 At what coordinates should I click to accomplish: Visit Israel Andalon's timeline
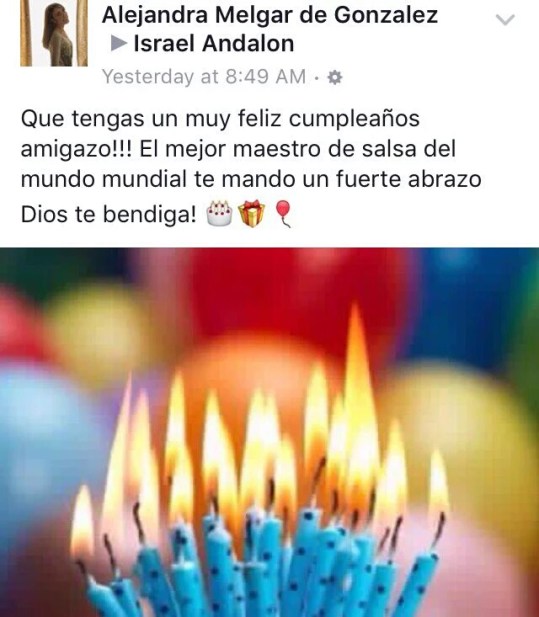tap(214, 43)
